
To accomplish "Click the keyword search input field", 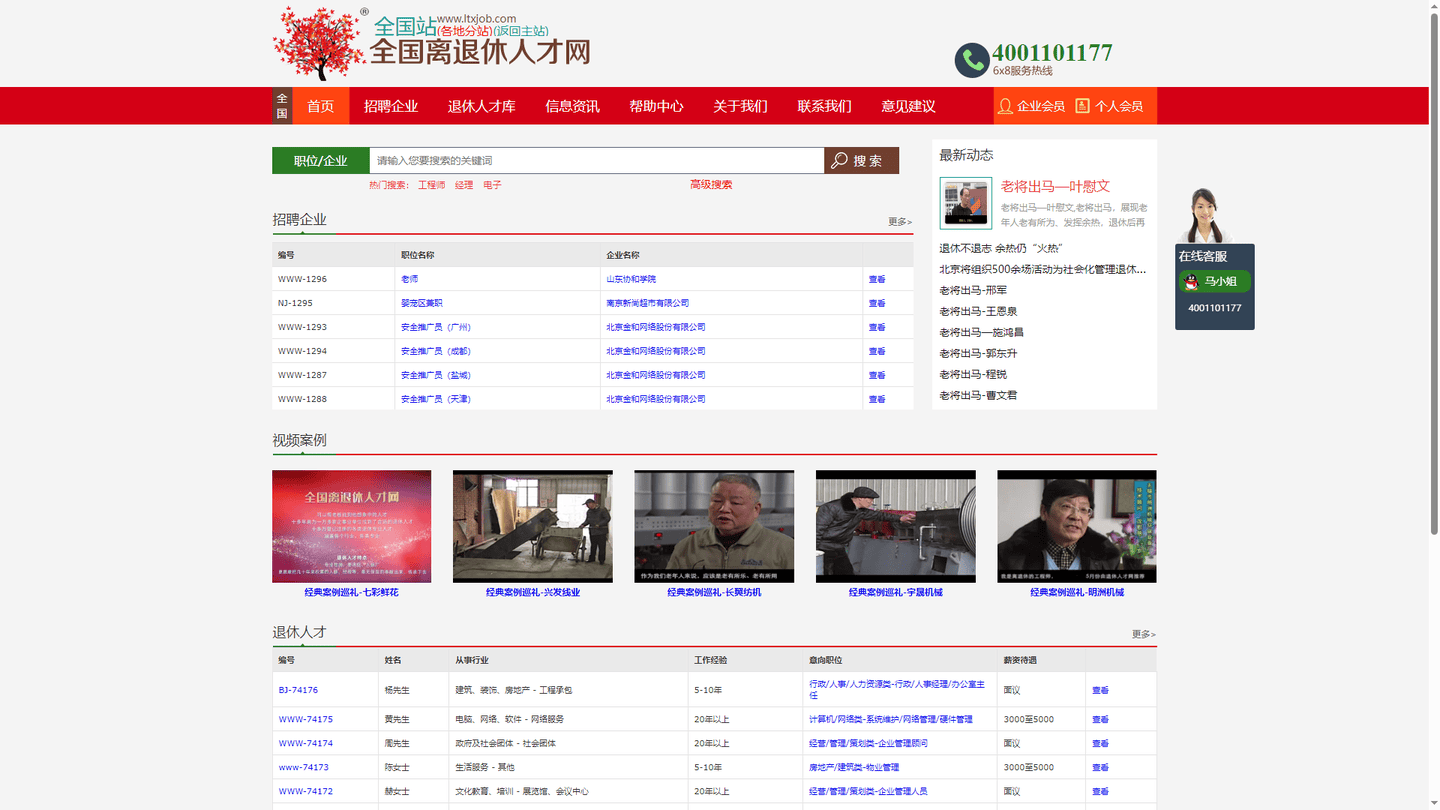I will (597, 161).
